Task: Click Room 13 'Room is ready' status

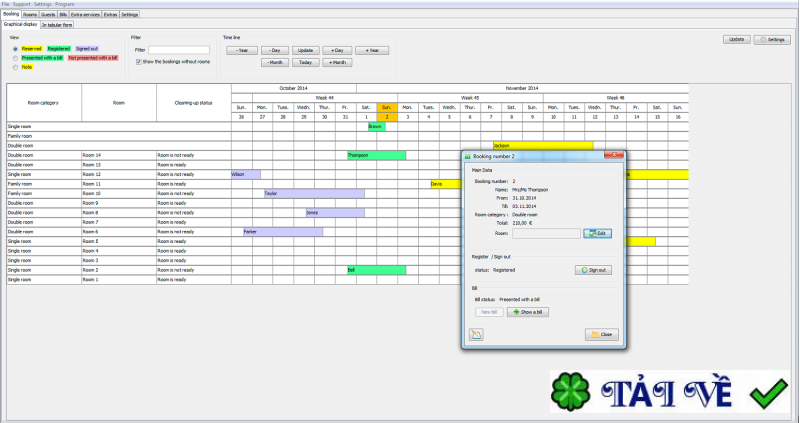Action: click(x=194, y=165)
